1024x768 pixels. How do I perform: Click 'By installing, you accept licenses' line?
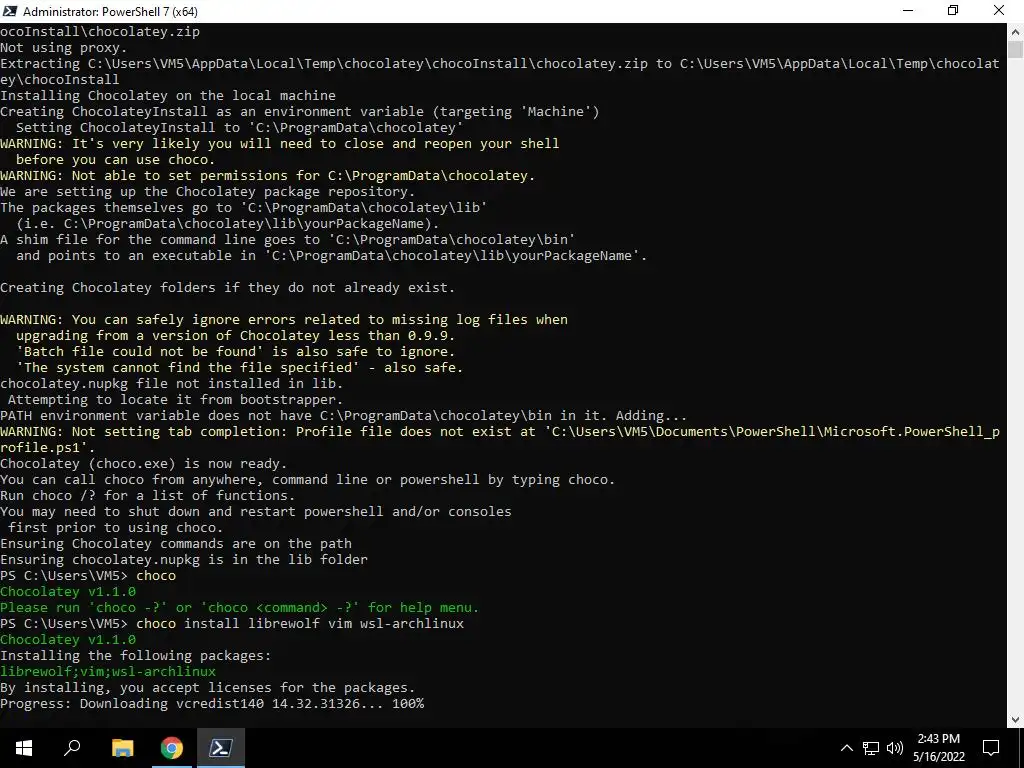pos(208,688)
